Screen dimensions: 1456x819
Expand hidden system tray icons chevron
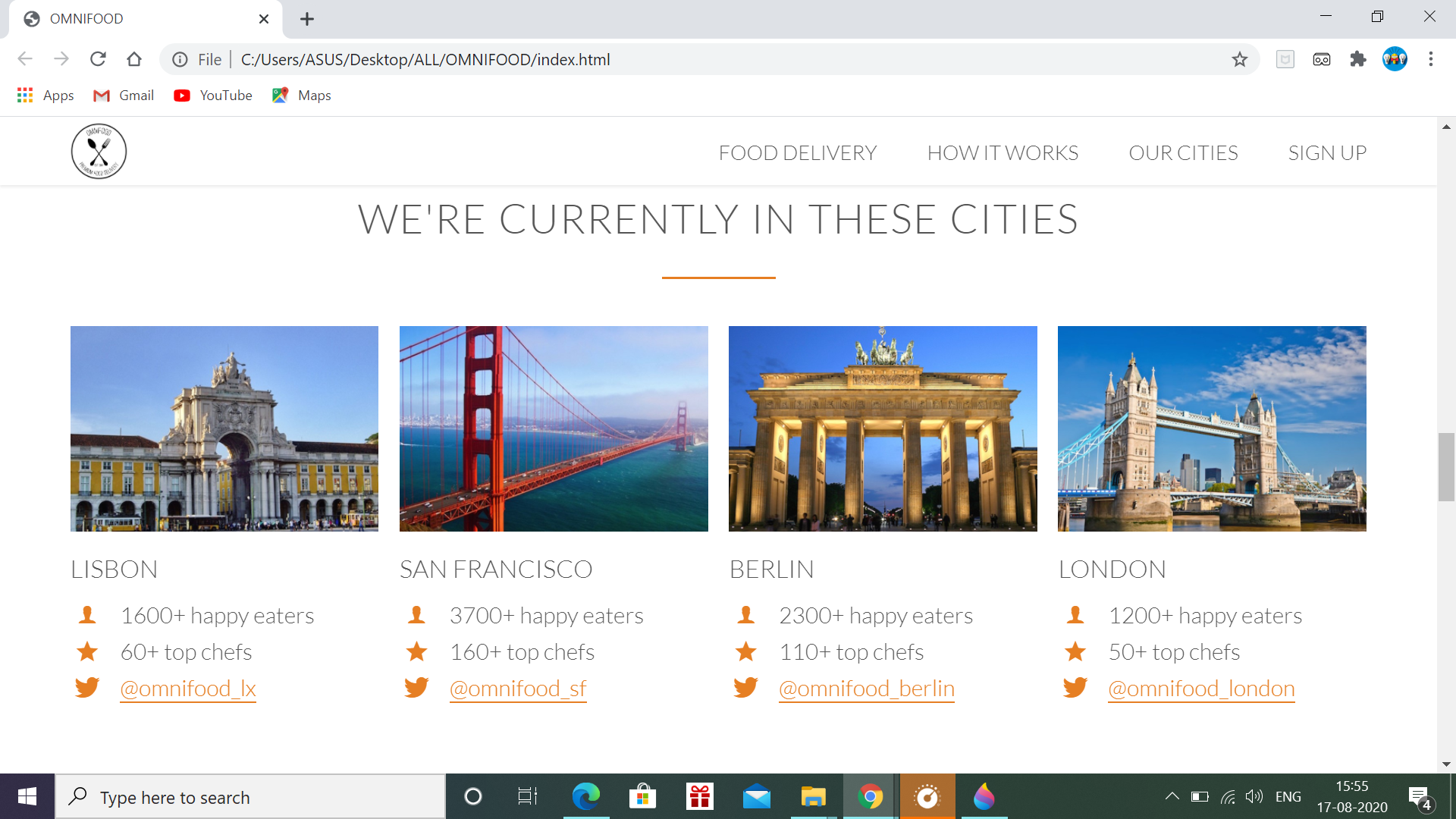pos(1172,796)
